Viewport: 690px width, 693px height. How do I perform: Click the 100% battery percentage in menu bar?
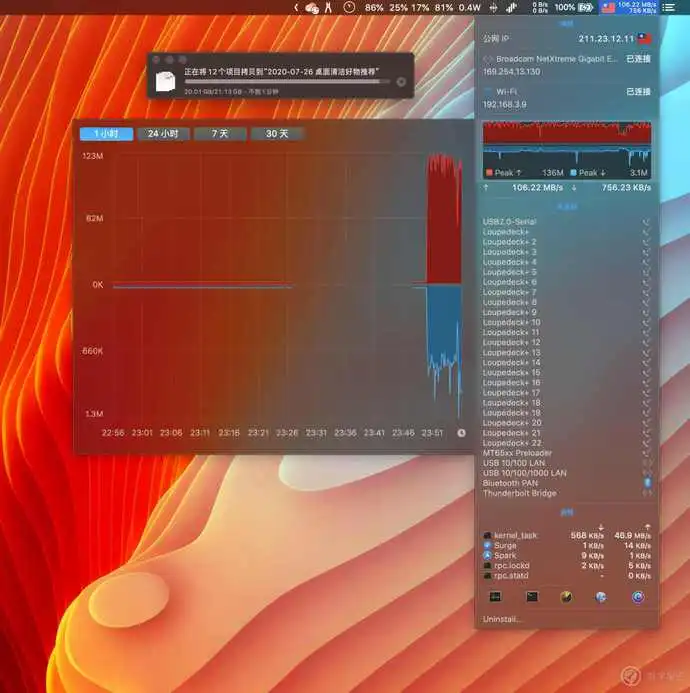[x=564, y=7]
